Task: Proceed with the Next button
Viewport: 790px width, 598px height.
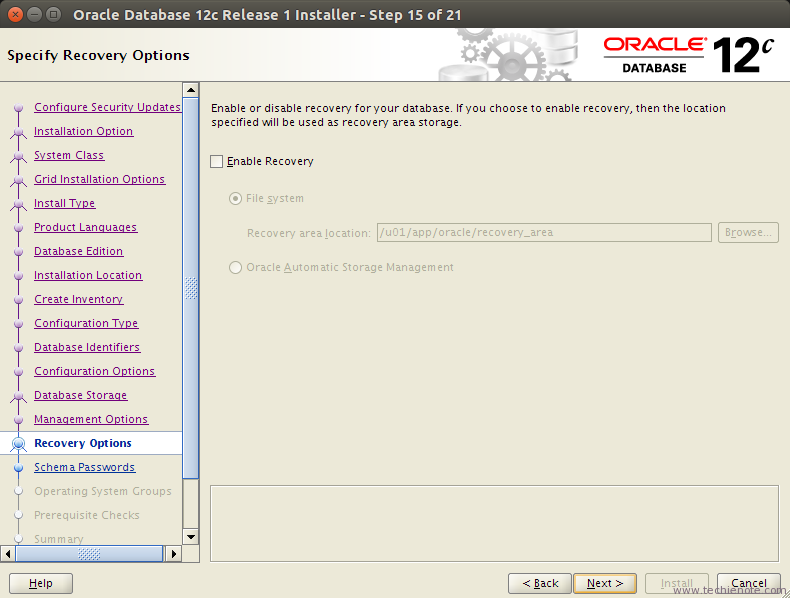Action: 605,583
